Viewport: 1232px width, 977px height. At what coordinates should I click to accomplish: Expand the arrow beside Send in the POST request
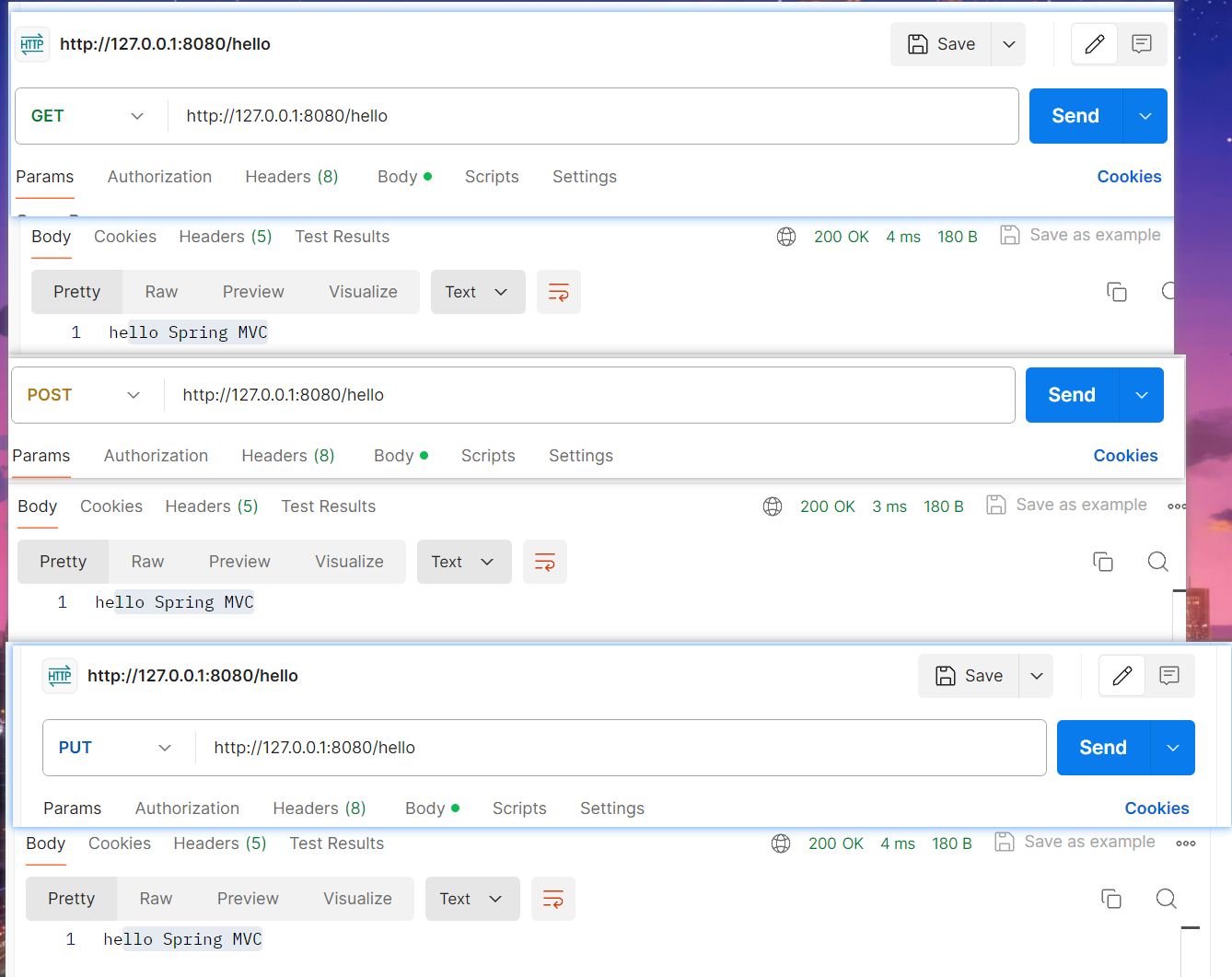(1142, 395)
